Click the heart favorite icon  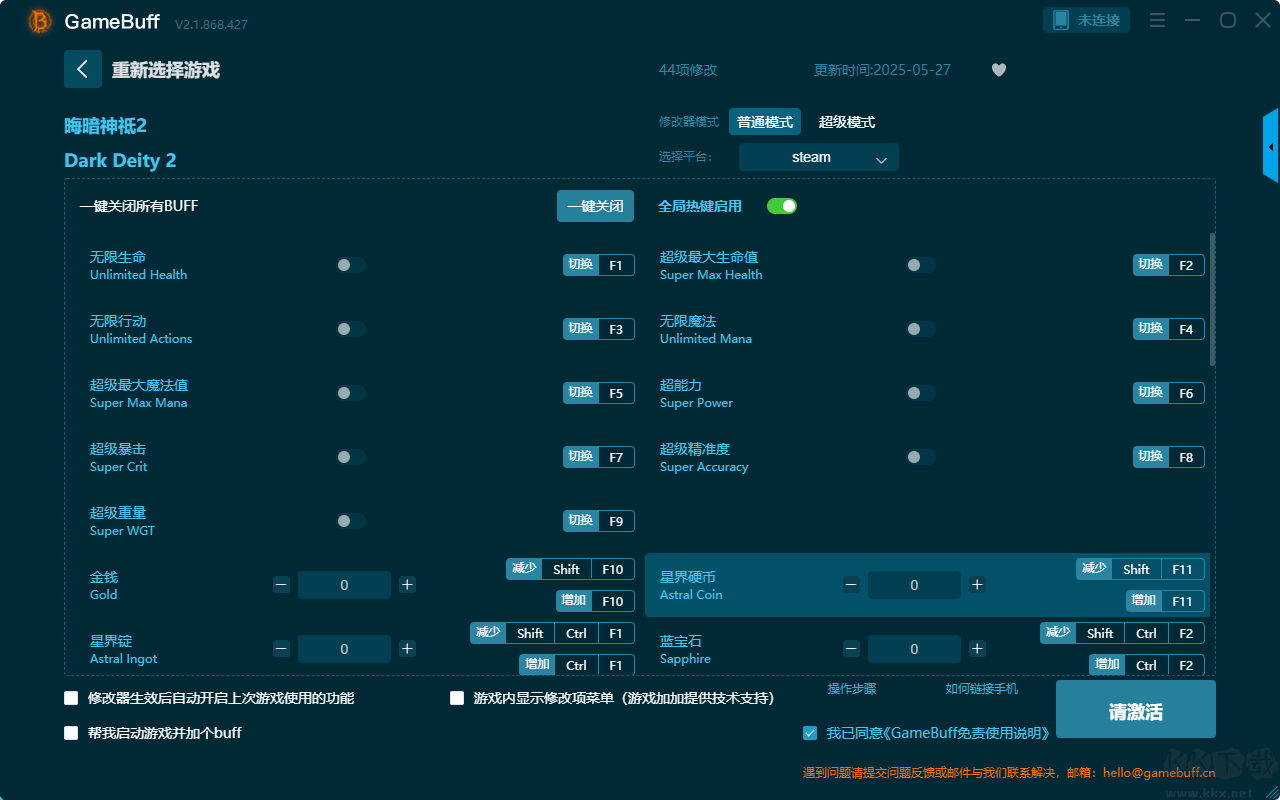point(998,70)
